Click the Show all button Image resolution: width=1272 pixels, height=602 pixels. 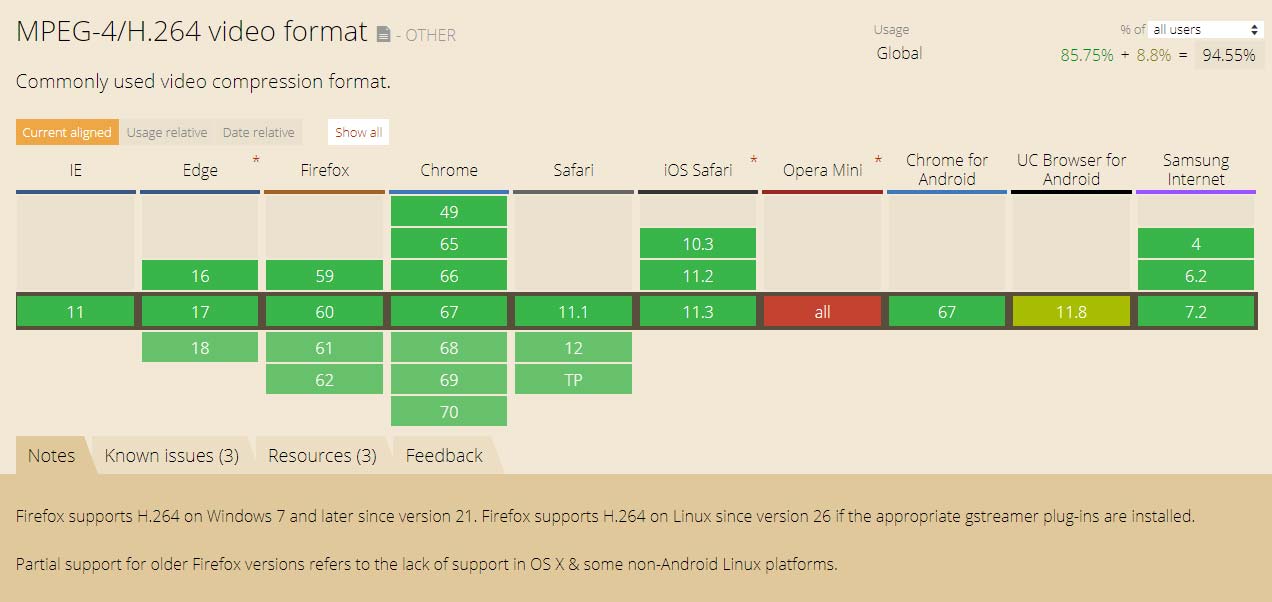[358, 132]
